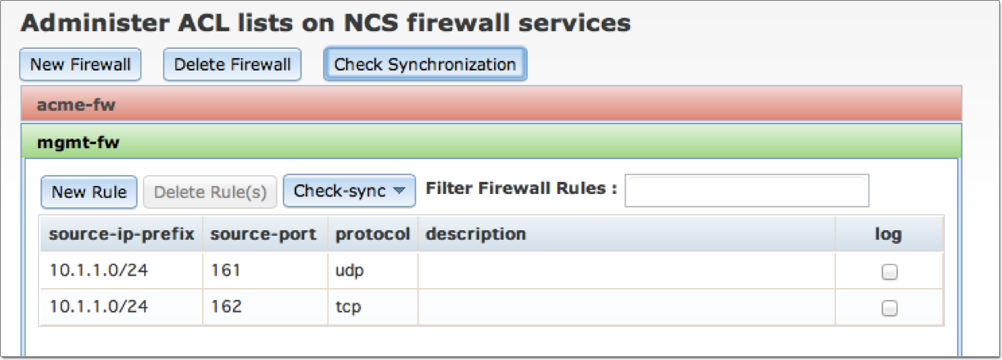Viewport: 1002px width, 360px height.
Task: Sort by source-port column header
Action: pos(264,234)
